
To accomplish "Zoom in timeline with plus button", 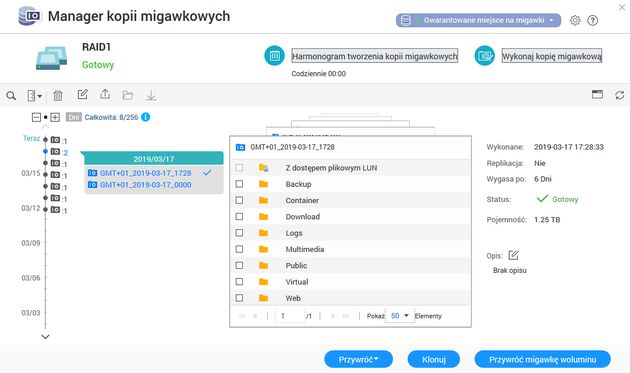I will [x=55, y=117].
